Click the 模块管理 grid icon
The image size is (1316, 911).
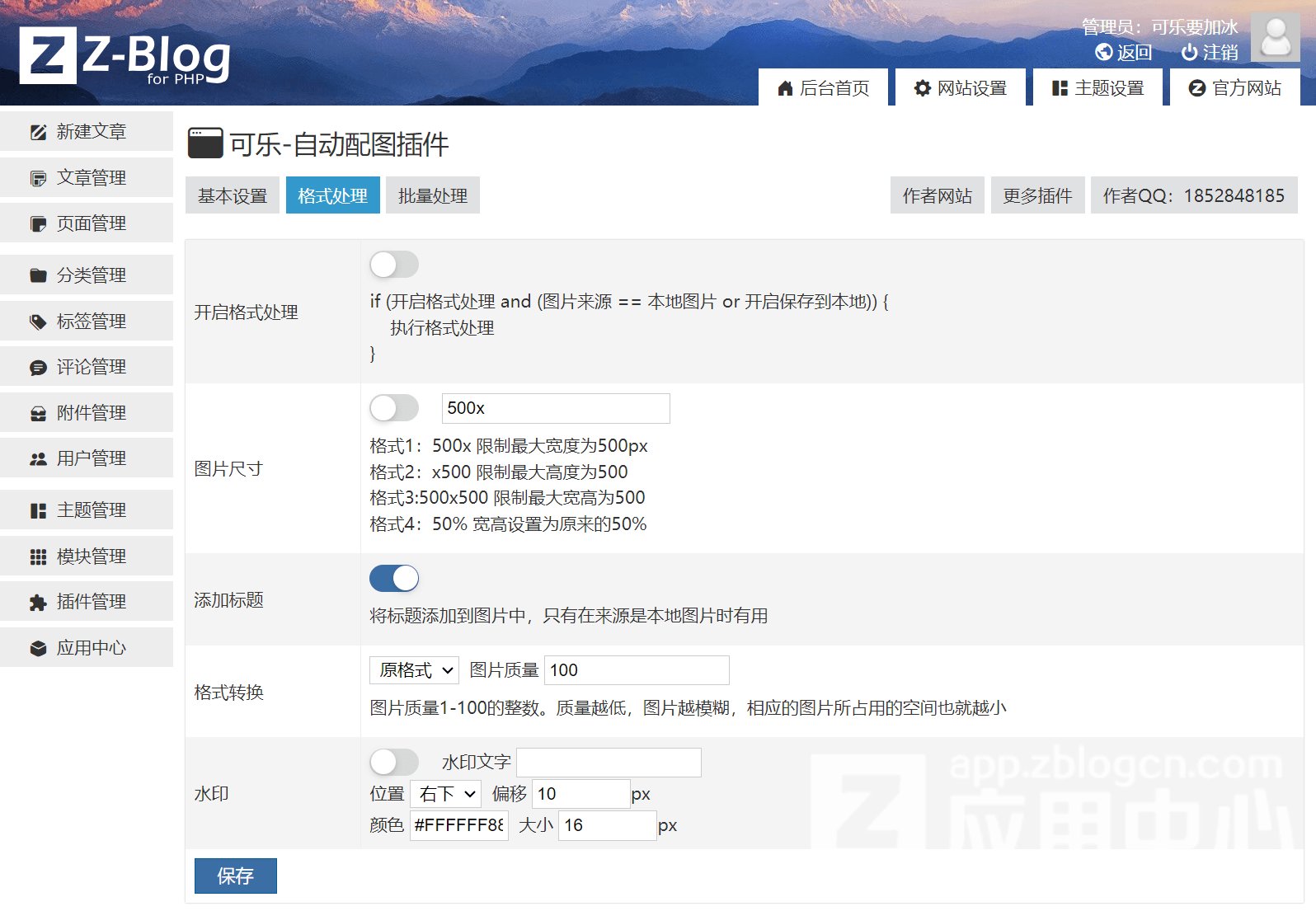tap(38, 556)
